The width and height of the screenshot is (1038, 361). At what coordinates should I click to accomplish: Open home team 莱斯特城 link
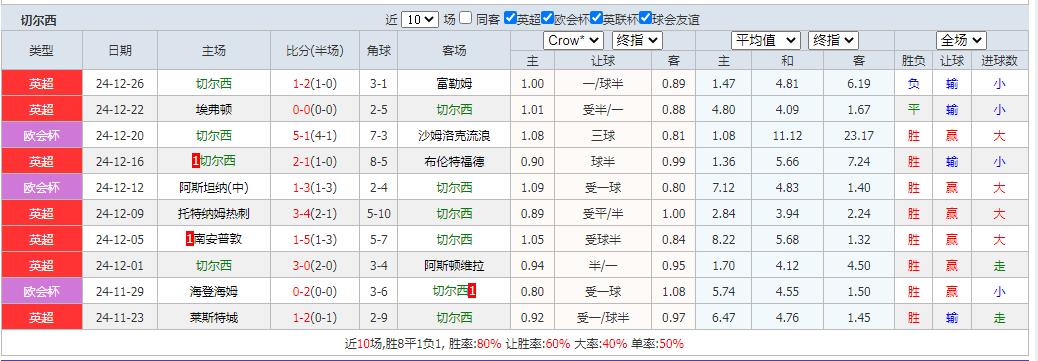click(x=214, y=317)
